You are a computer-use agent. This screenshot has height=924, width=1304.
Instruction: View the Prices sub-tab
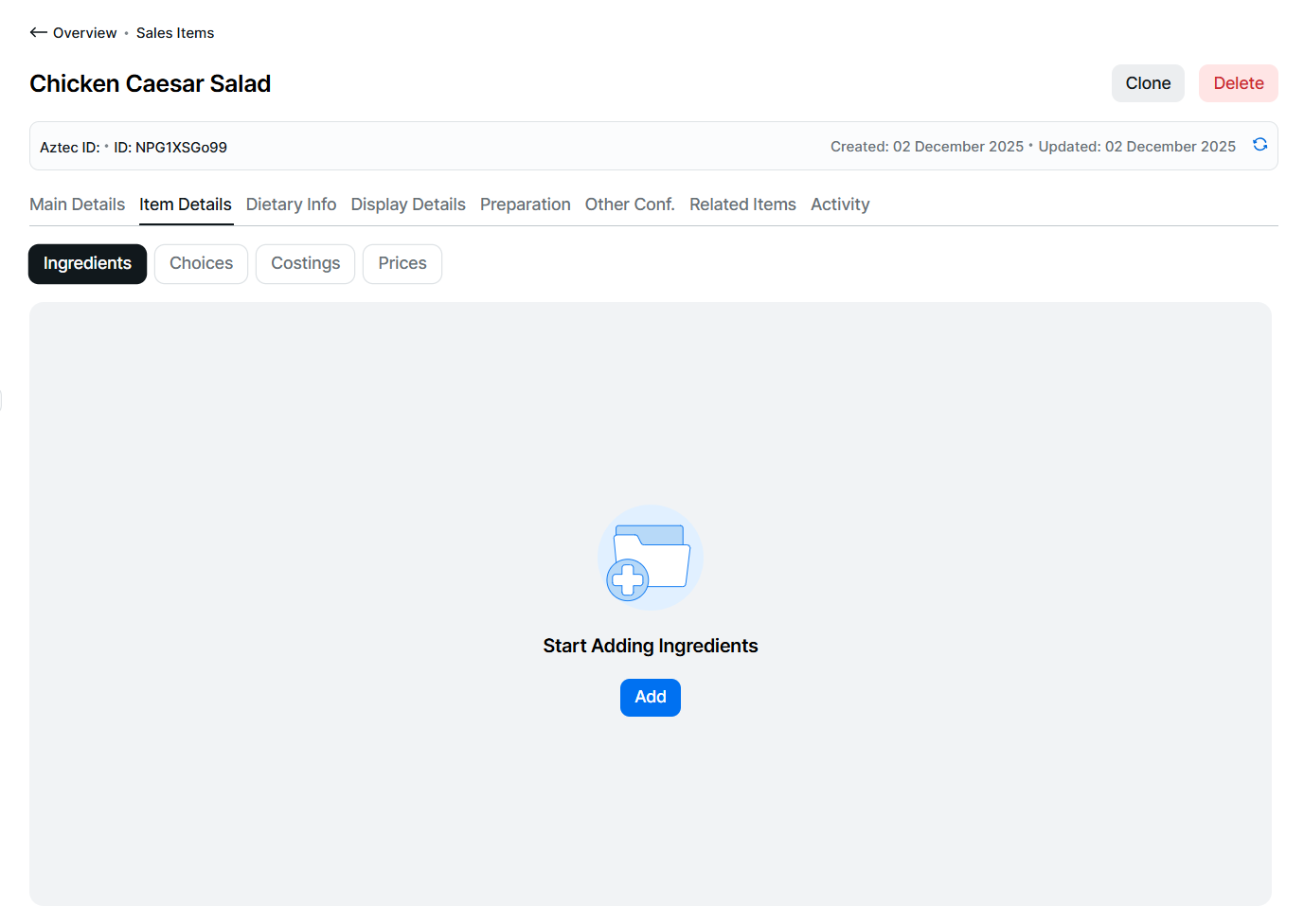(x=402, y=263)
